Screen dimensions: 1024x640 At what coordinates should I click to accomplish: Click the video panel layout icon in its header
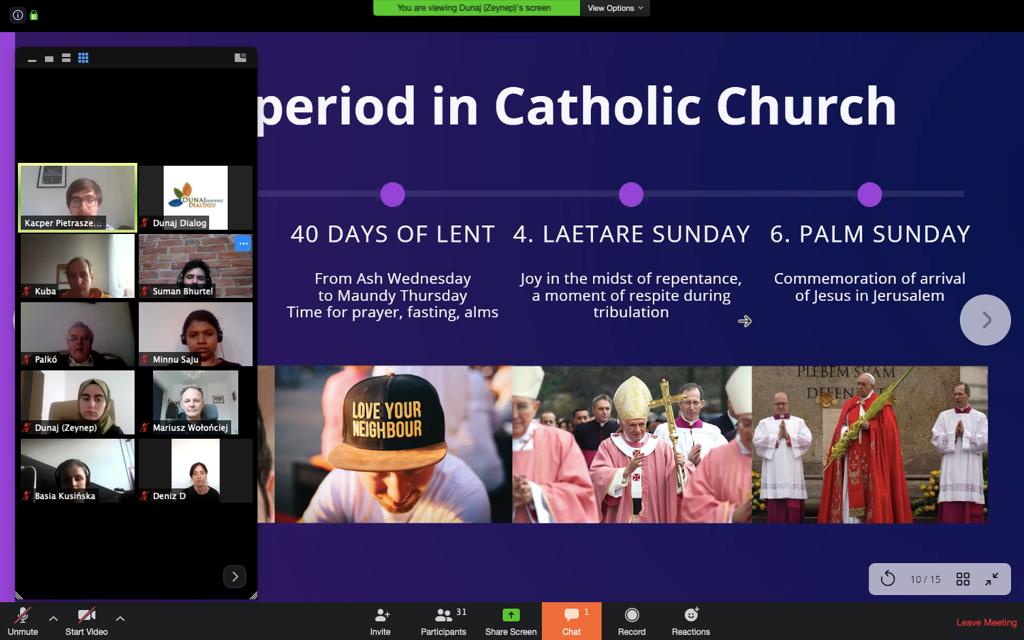(240, 57)
